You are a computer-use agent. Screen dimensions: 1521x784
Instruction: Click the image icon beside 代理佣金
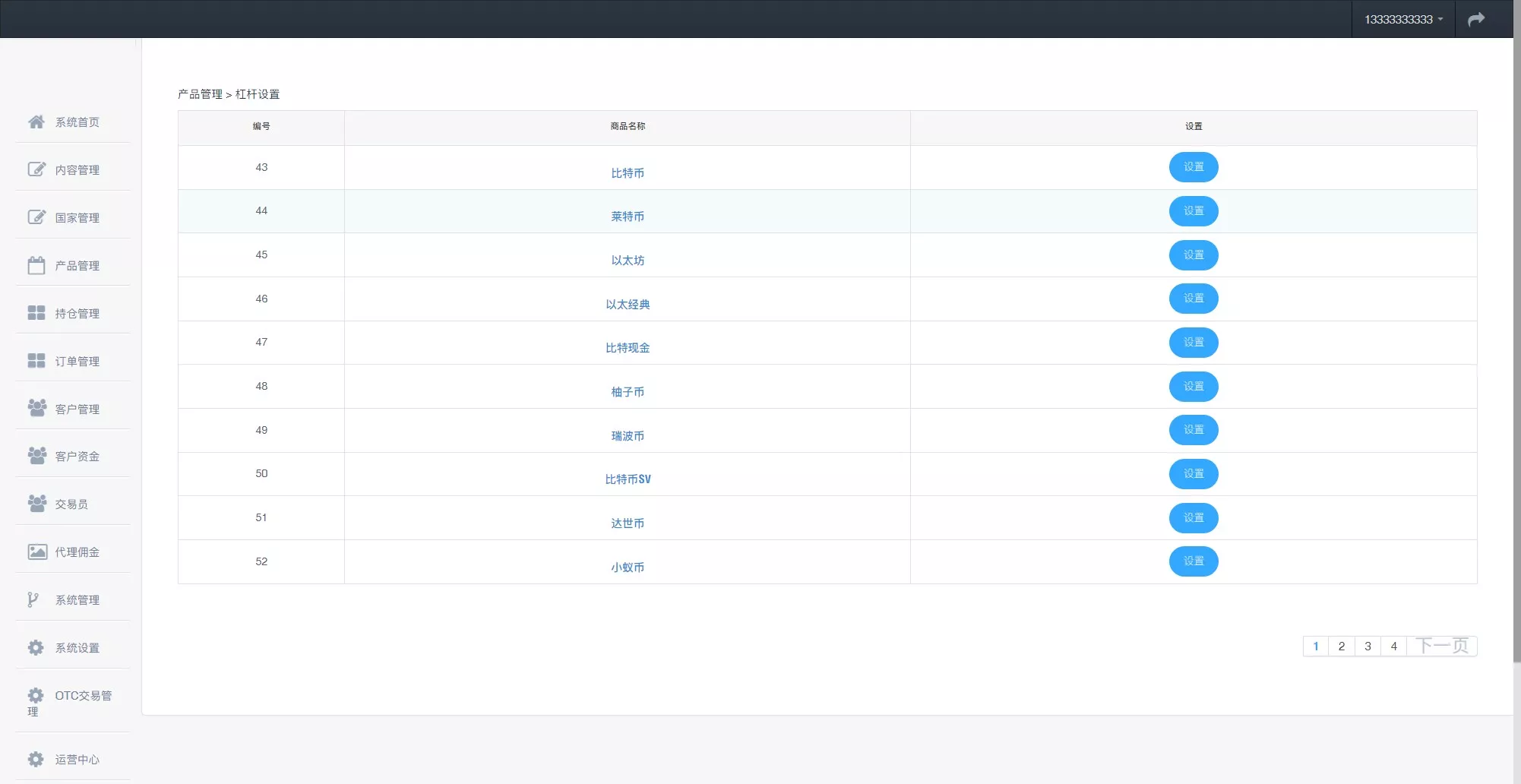click(x=36, y=552)
